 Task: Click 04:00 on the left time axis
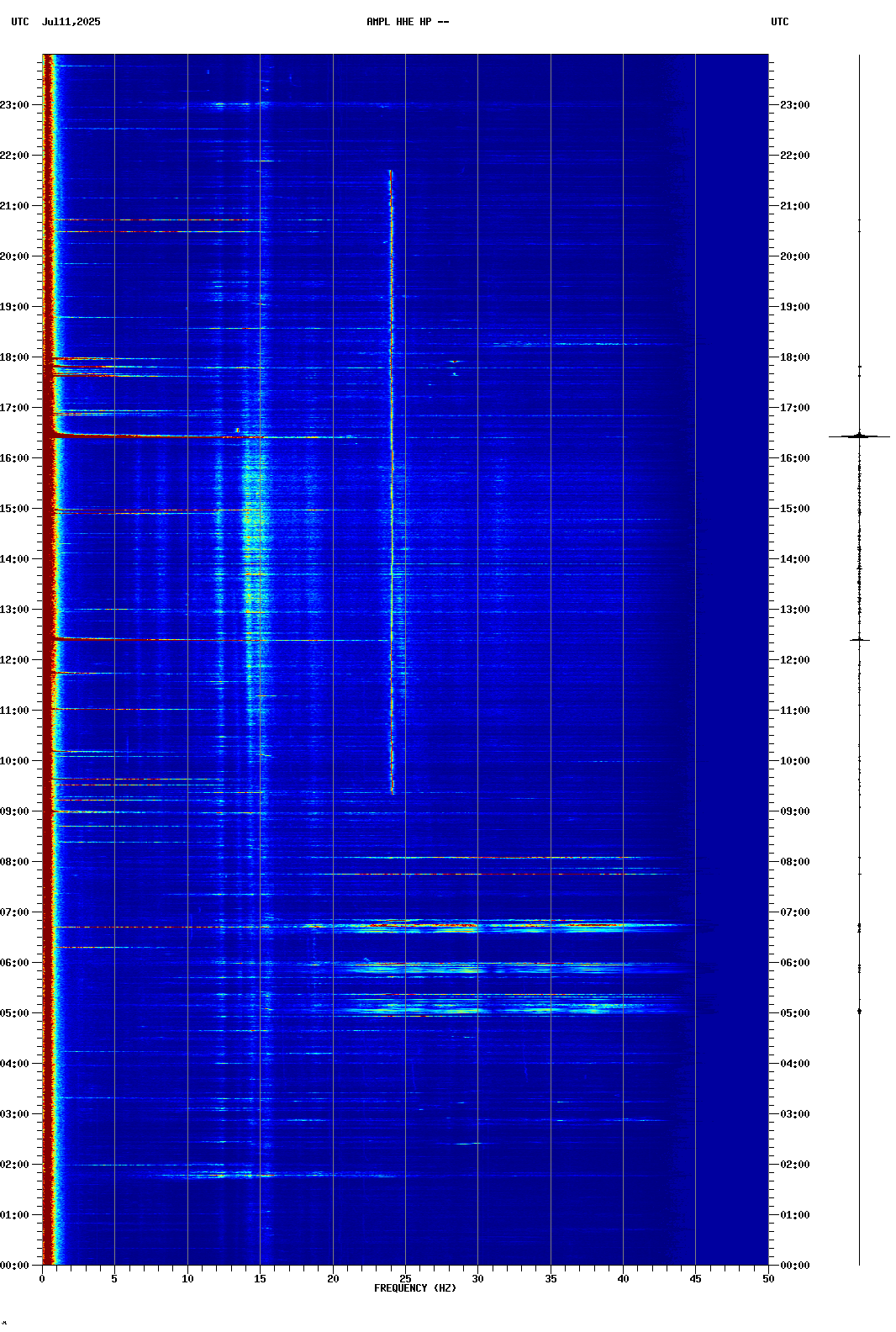click(x=14, y=1064)
